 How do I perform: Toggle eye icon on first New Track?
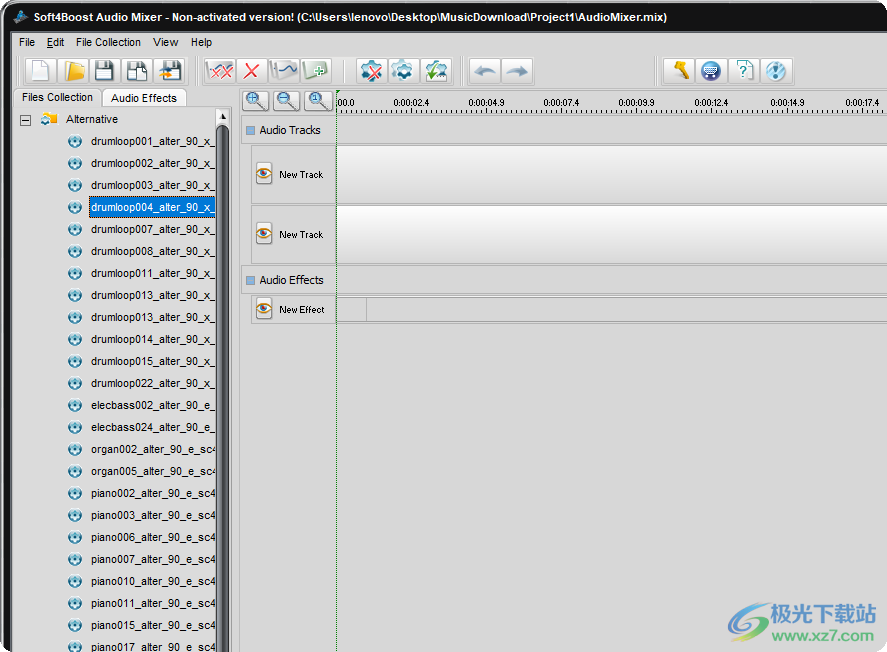264,174
